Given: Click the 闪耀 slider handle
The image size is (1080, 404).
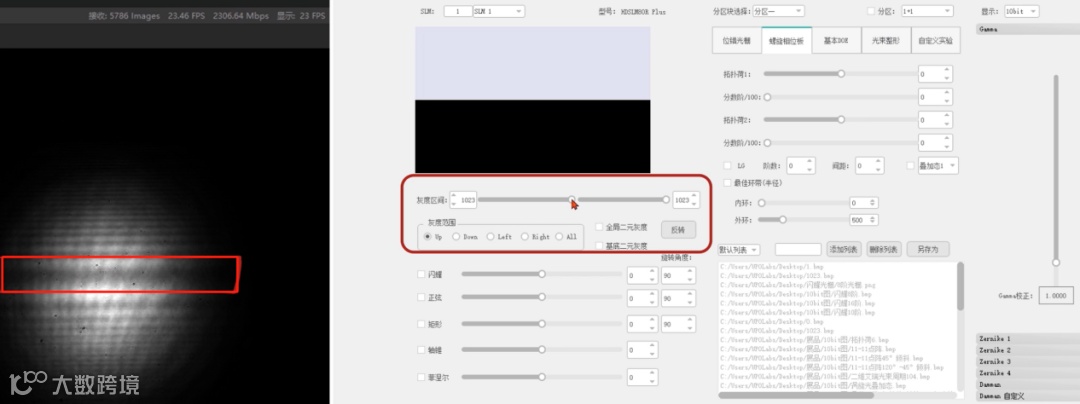Looking at the screenshot, I should coord(542,274).
